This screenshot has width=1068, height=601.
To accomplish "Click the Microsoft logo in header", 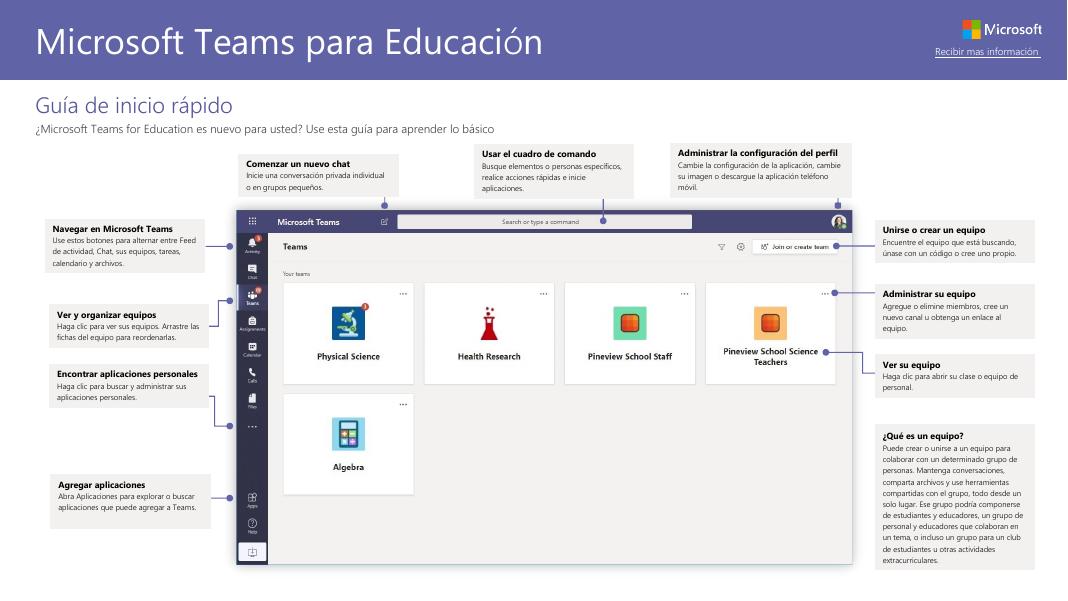I will pos(1001,29).
